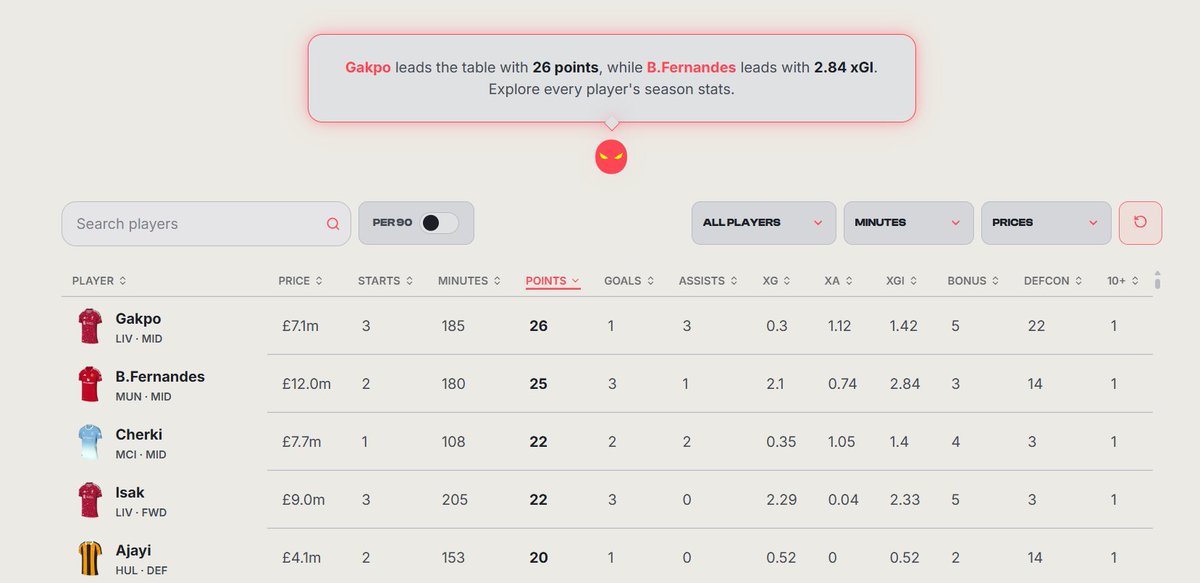Click Isak's Liverpool shirt icon
This screenshot has height=583, width=1200.
coord(90,500)
